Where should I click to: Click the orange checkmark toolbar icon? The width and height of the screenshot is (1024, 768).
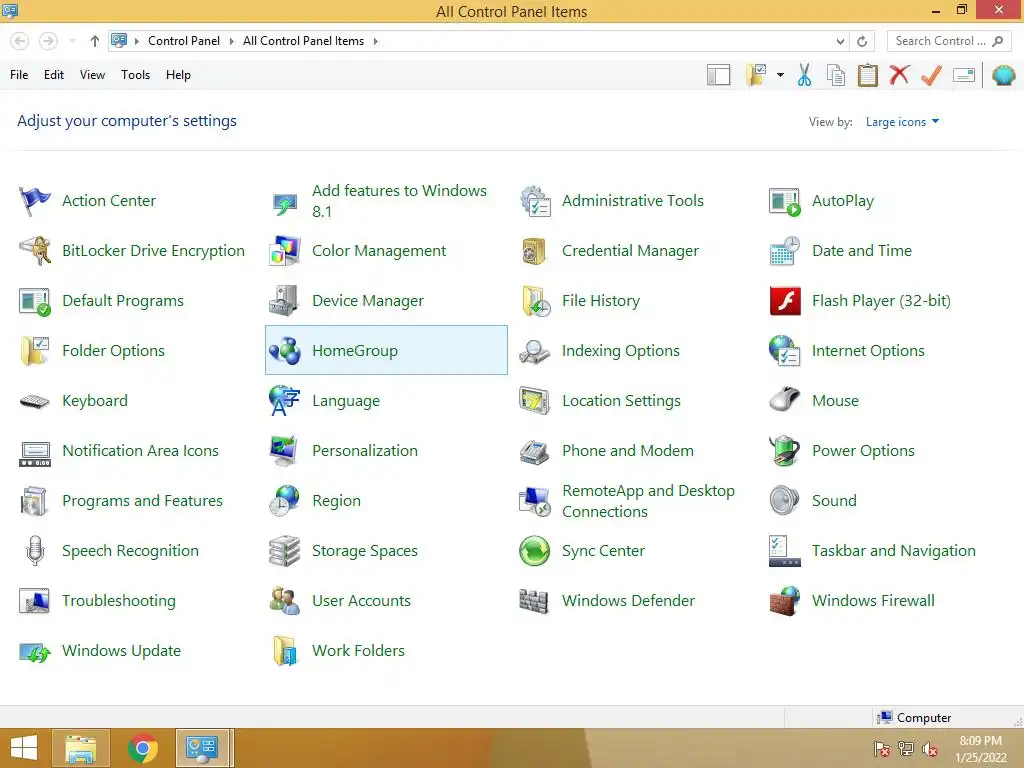tap(931, 75)
